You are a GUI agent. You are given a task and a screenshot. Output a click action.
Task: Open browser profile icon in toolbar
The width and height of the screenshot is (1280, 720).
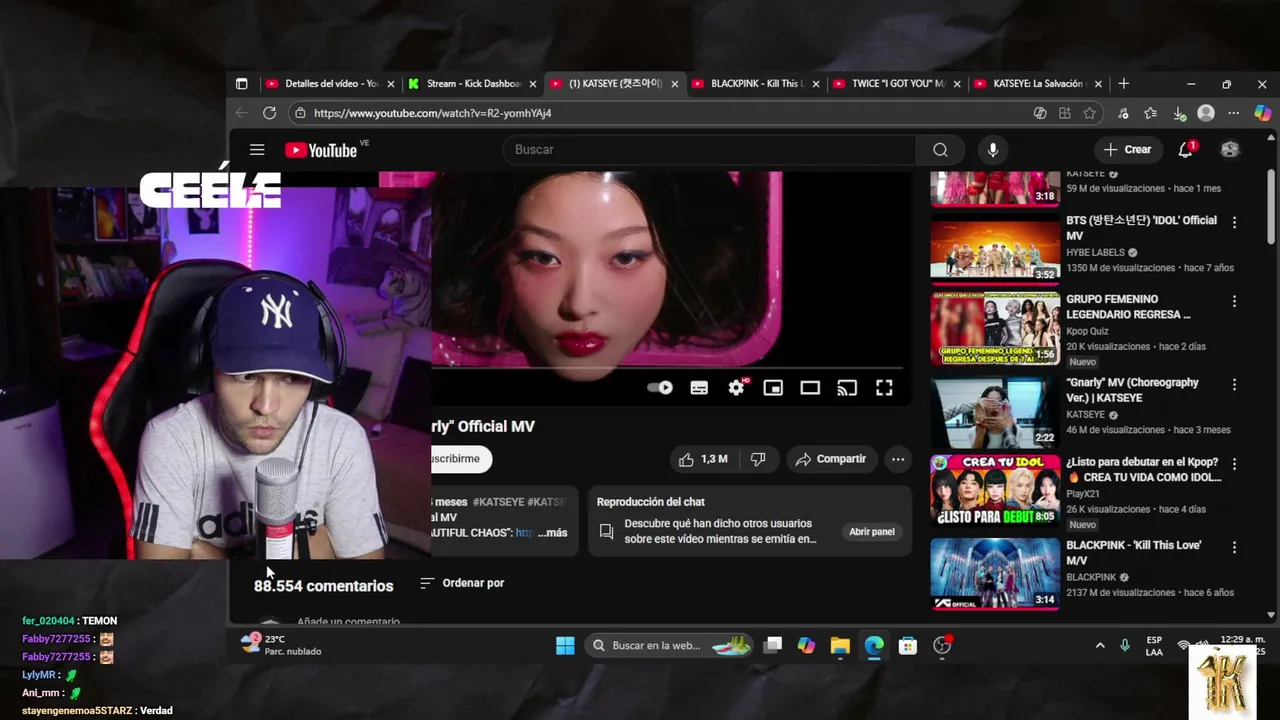(1206, 113)
